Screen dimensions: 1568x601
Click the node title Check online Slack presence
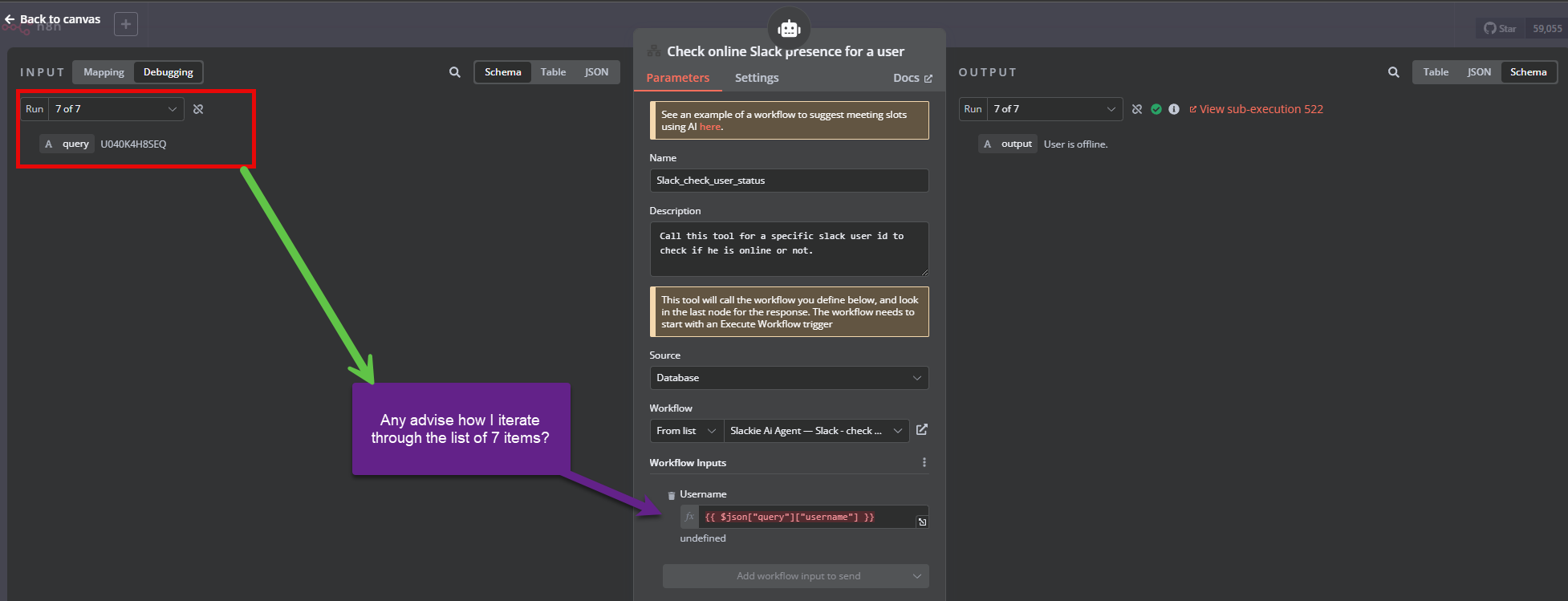tap(786, 51)
